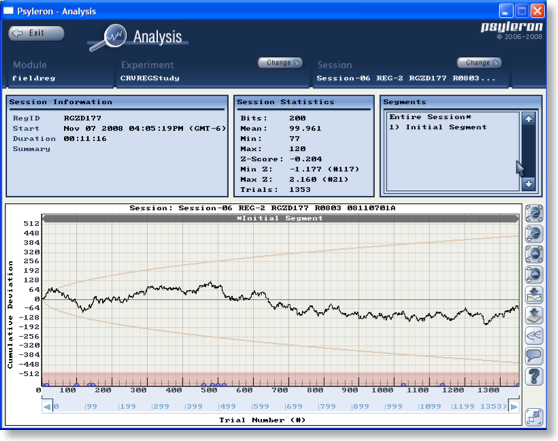Toggle the probability envelope curves icon

tap(534, 335)
